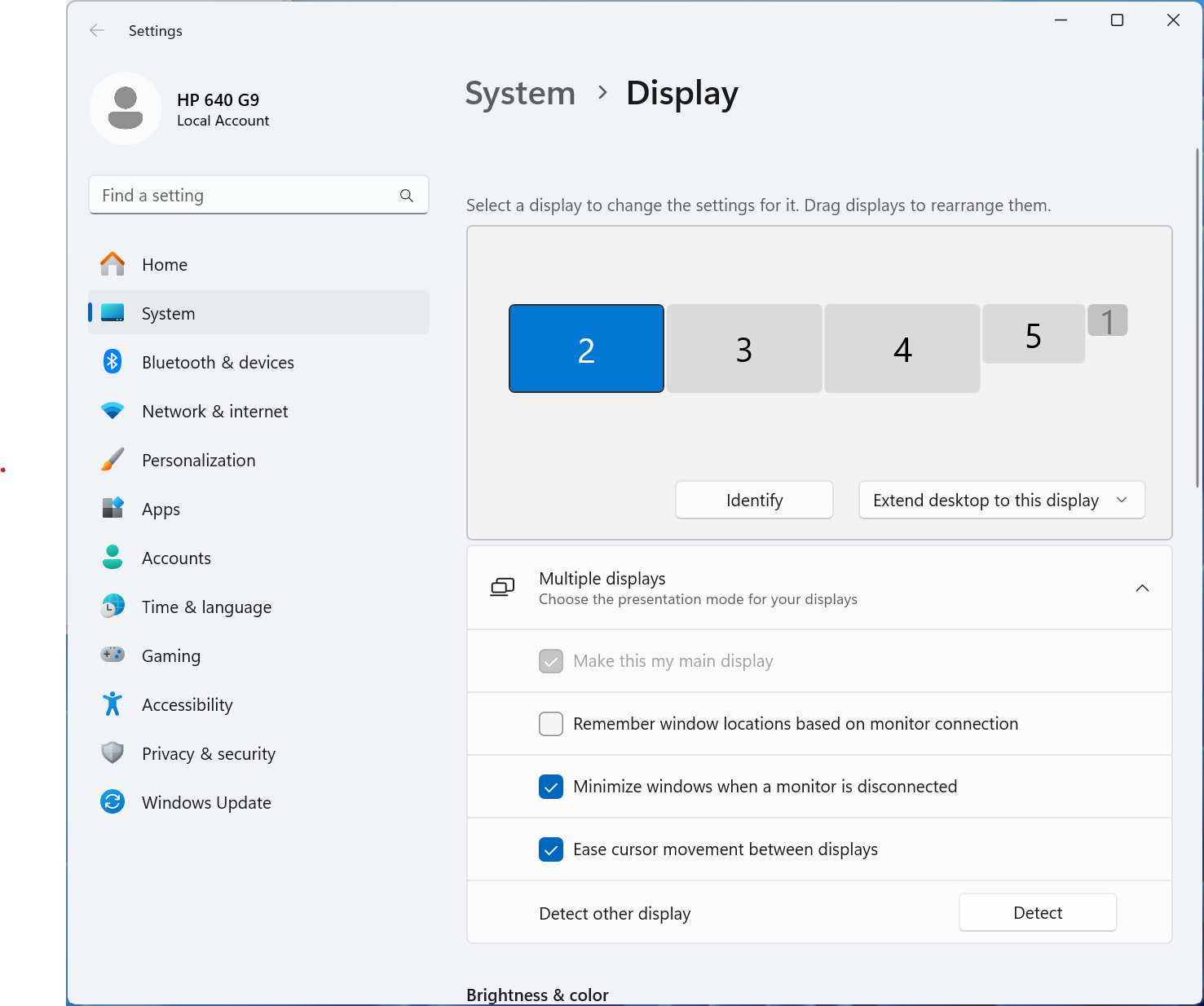Click the Gaming controller icon
1204x1006 pixels.
tap(112, 655)
